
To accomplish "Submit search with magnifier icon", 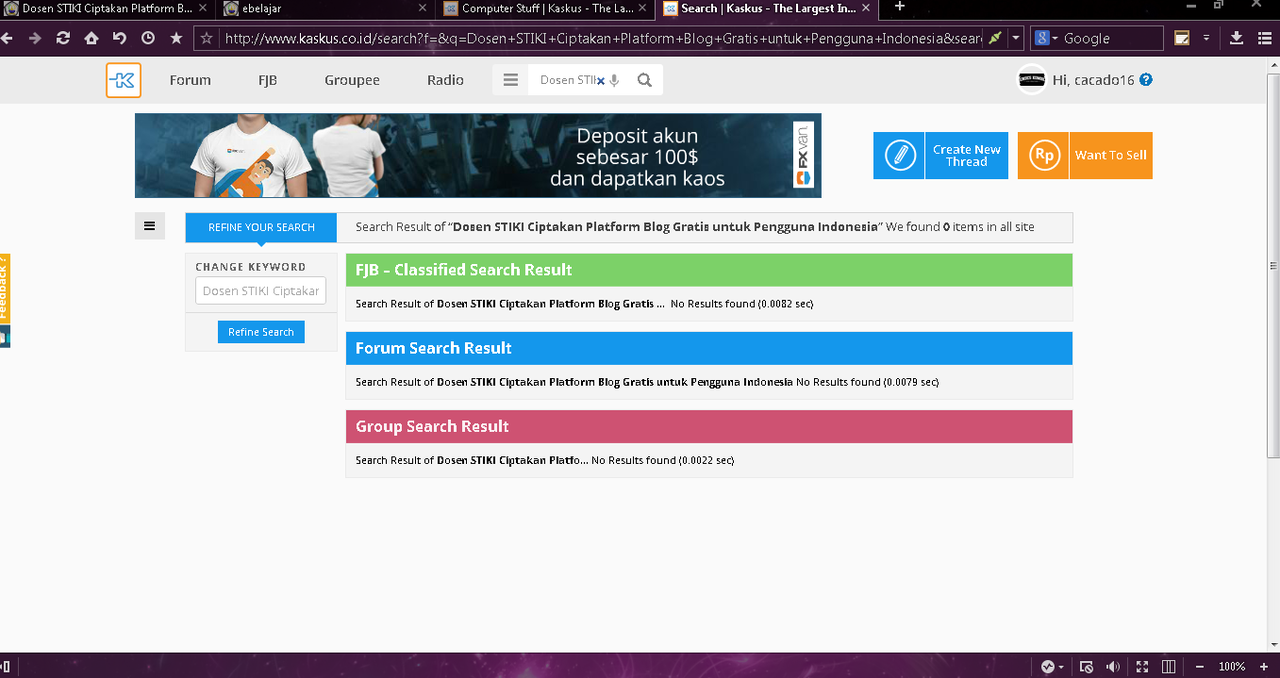I will [645, 80].
